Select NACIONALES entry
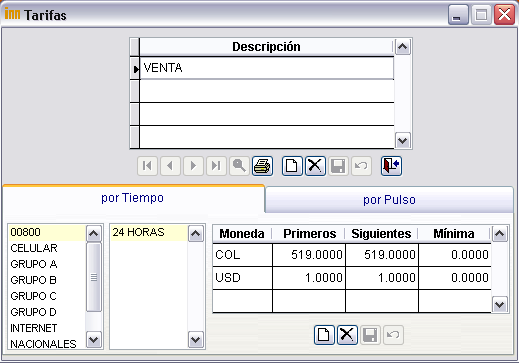This screenshot has height=363, width=519. (x=47, y=343)
